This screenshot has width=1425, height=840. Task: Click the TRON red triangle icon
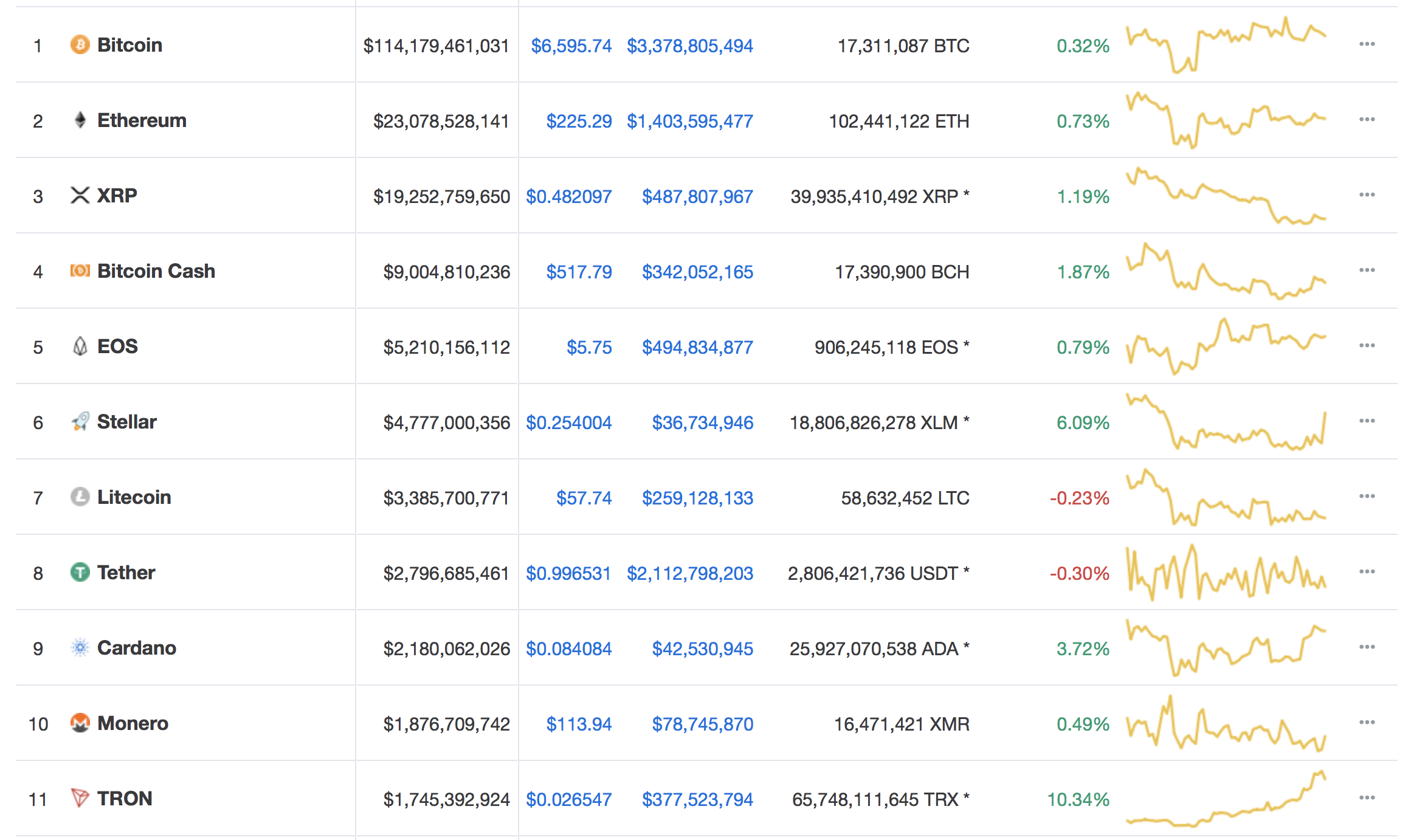(80, 798)
